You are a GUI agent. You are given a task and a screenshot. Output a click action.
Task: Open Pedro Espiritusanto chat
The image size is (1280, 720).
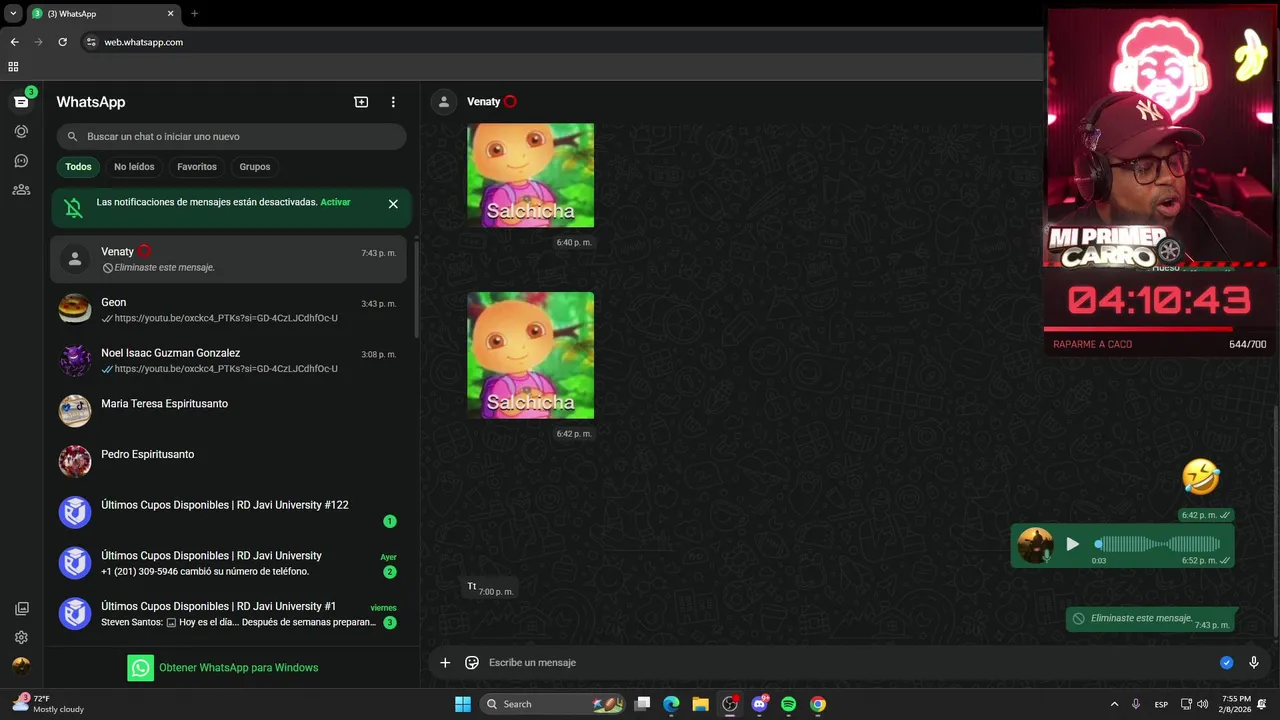229,462
